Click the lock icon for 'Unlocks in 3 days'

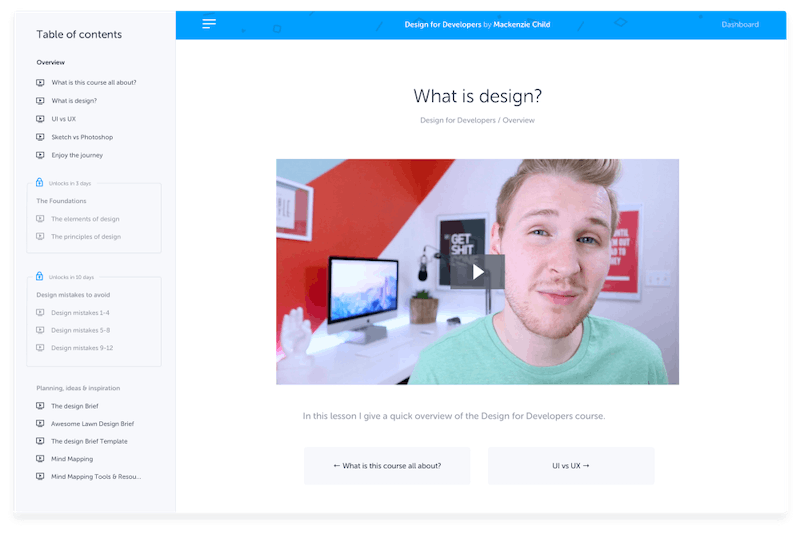point(39,182)
